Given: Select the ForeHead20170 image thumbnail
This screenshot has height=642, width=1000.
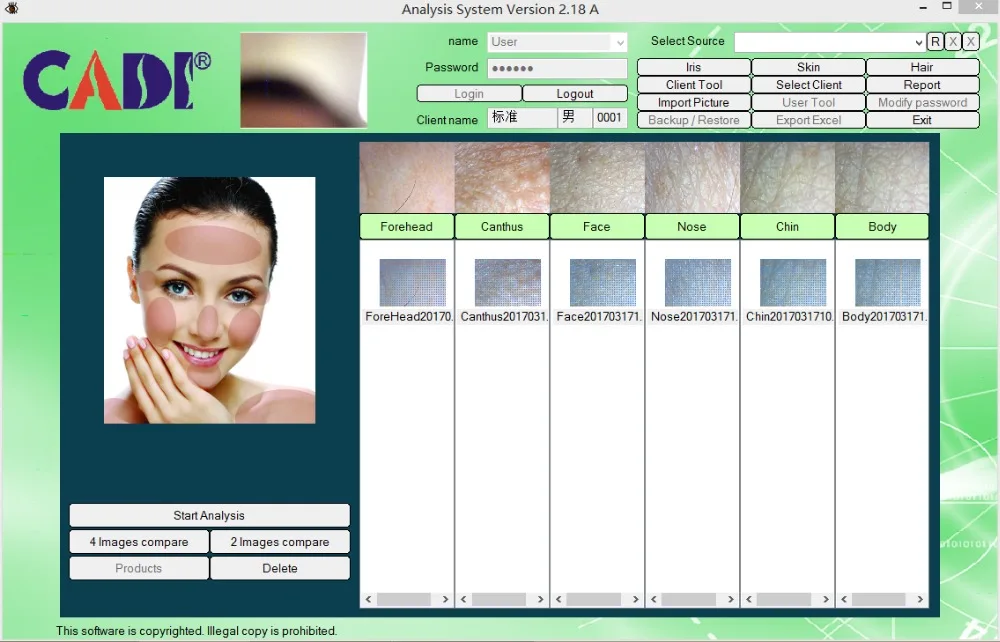Looking at the screenshot, I should pyautogui.click(x=412, y=282).
